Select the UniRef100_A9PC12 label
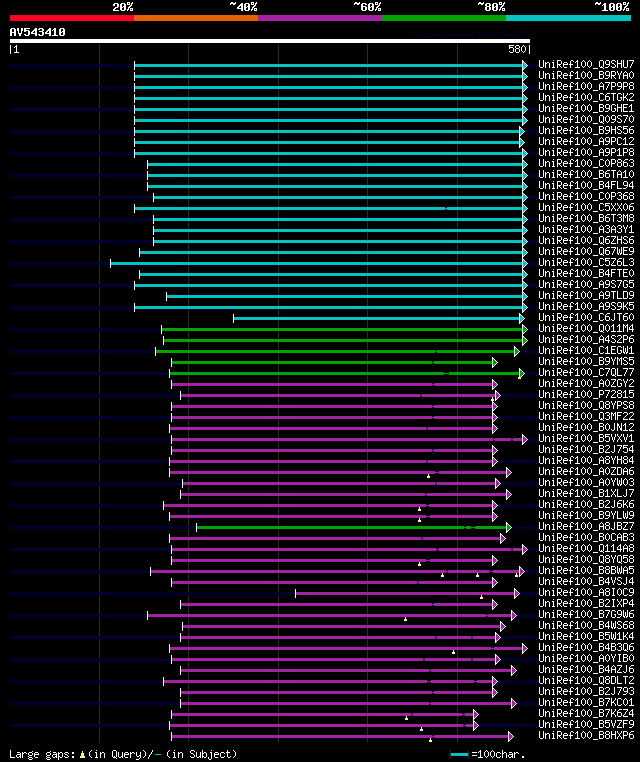 coord(586,141)
